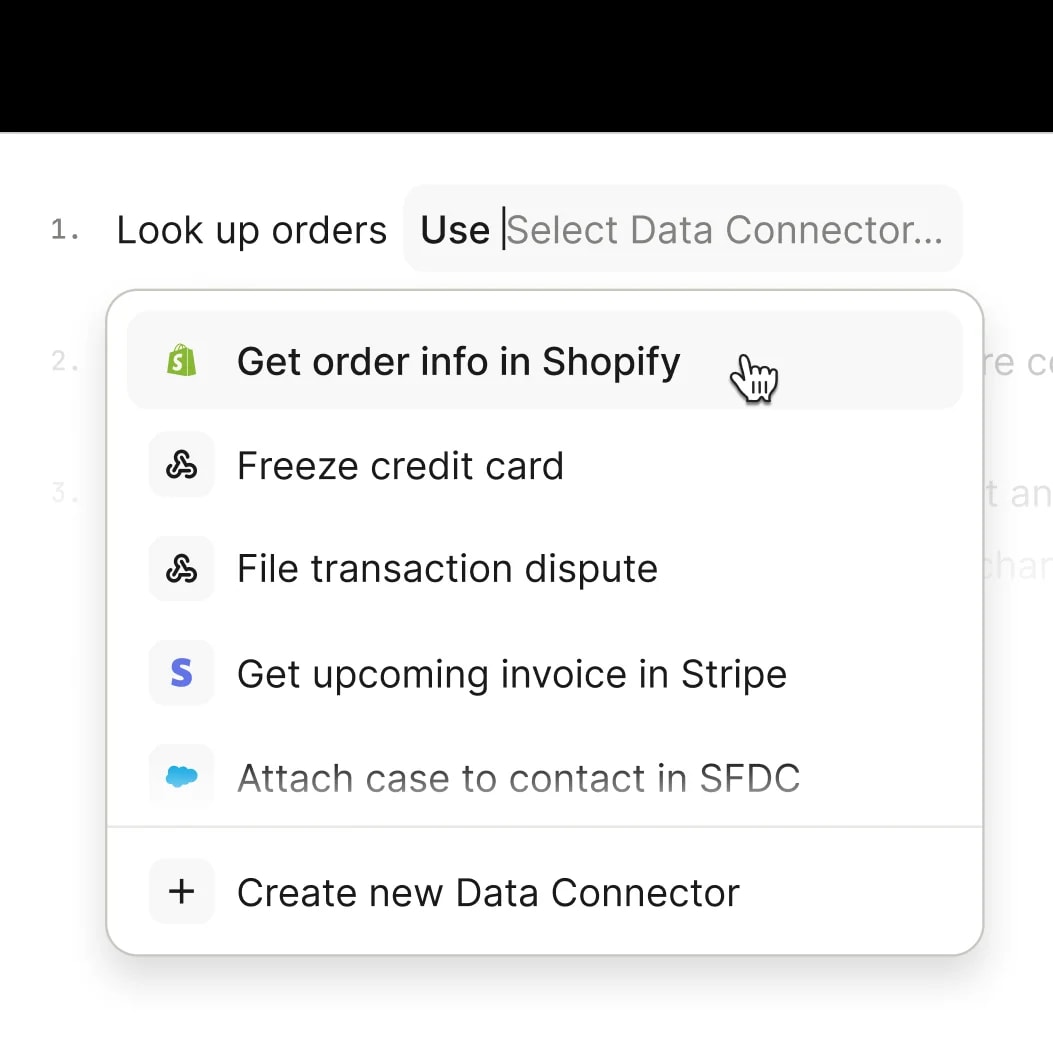The height and width of the screenshot is (1053, 1053).
Task: Click the Zapier icon beside File transaction dispute
Action: [x=181, y=568]
